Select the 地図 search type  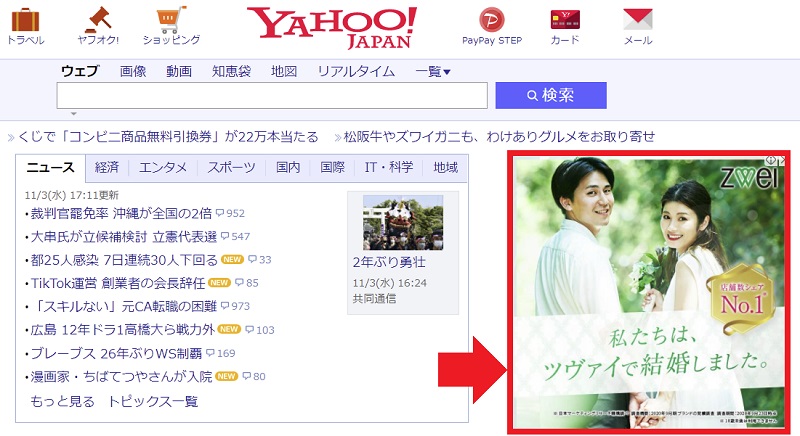[x=284, y=71]
